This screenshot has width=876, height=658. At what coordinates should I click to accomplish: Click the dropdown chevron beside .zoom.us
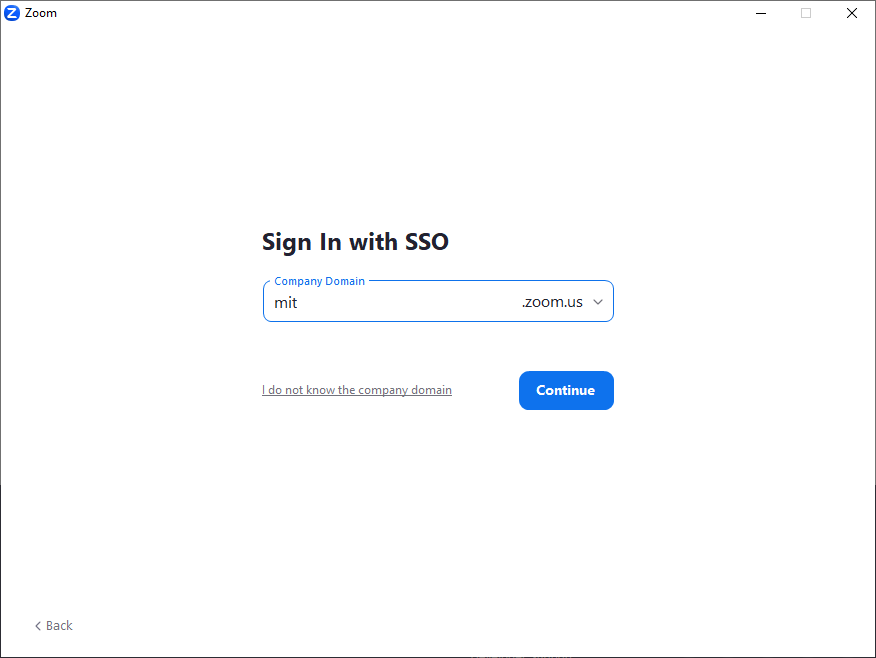(598, 301)
